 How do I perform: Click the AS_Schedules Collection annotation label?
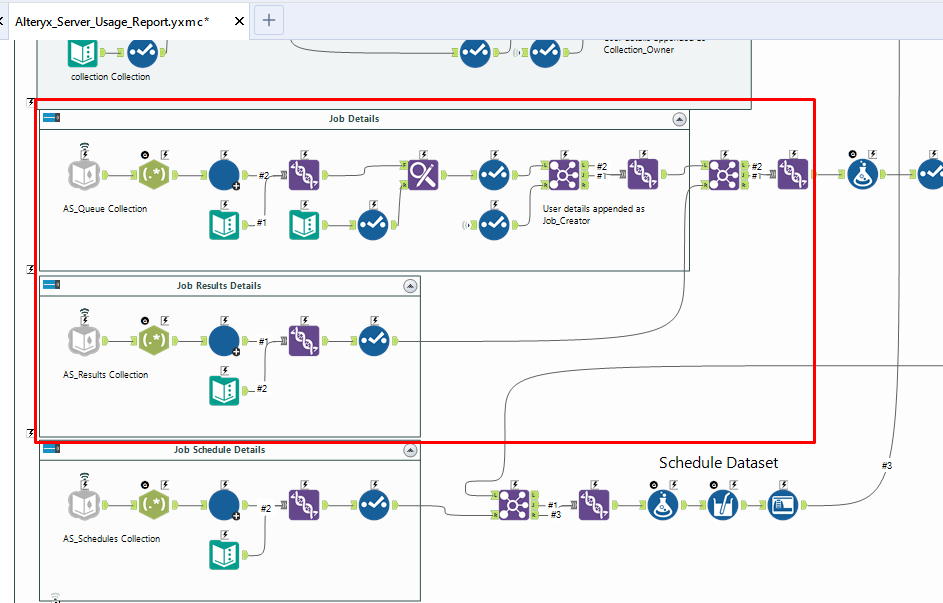point(111,539)
